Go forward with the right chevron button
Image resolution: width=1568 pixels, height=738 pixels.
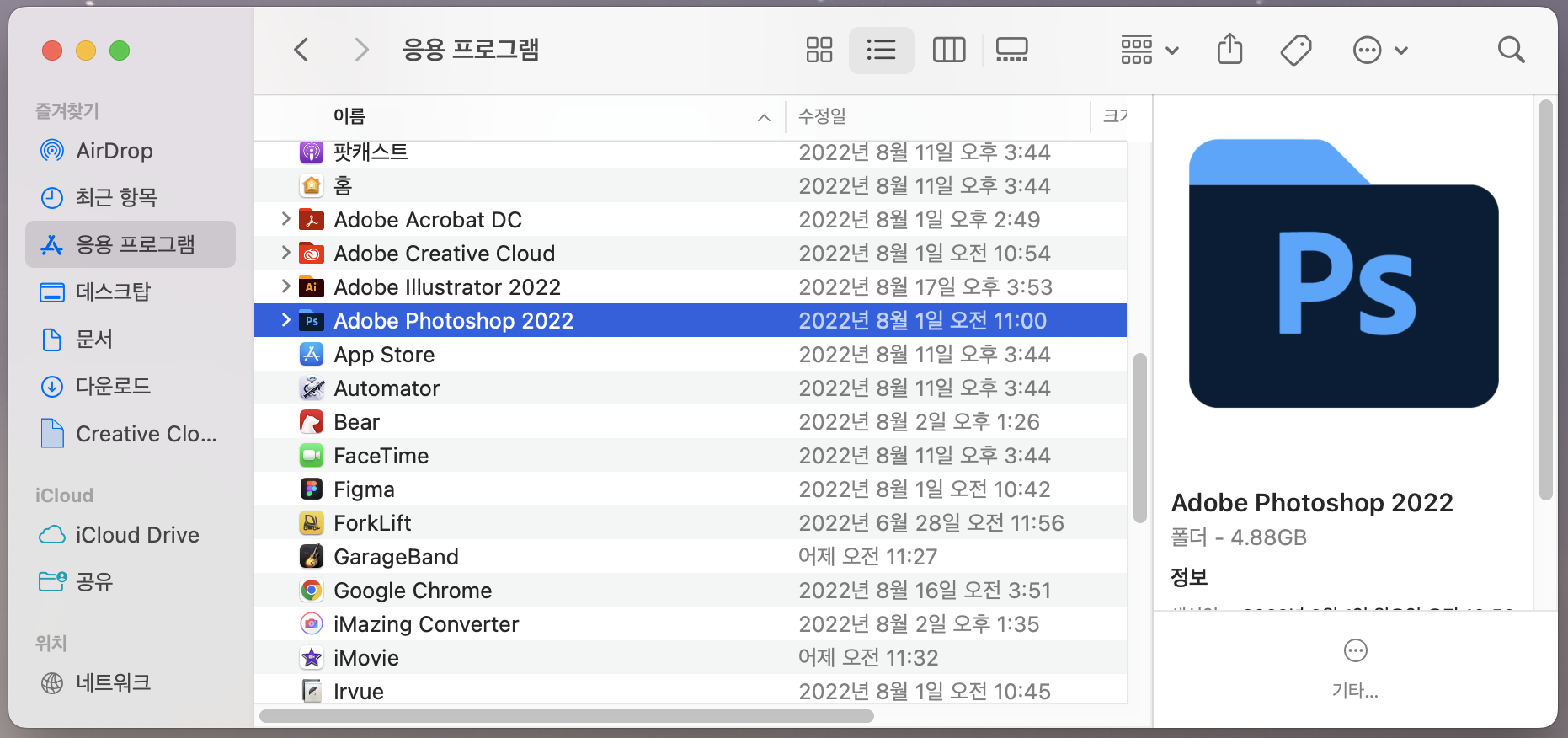click(361, 50)
